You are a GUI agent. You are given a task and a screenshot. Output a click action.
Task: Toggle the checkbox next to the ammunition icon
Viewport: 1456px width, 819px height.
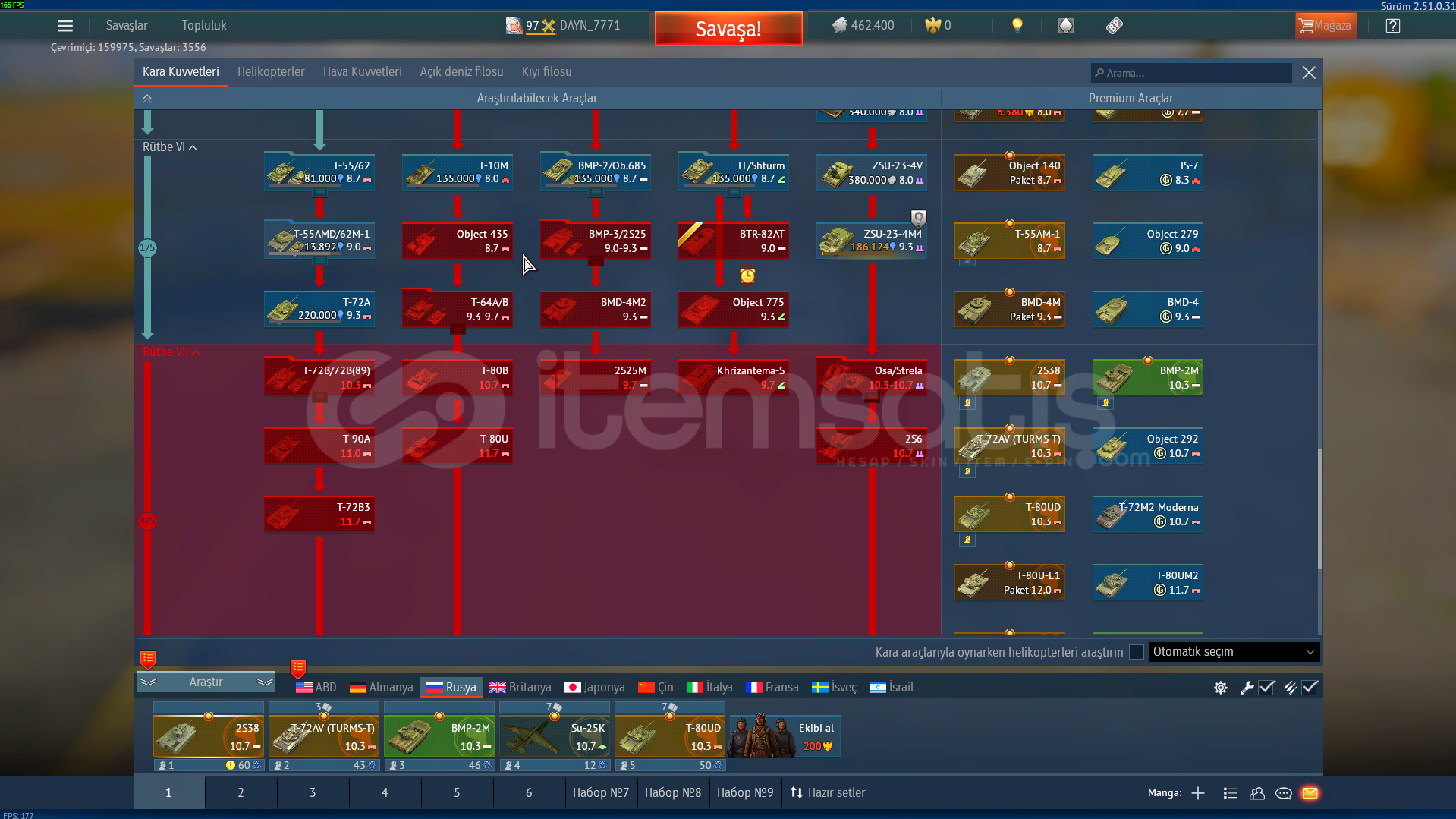tap(1310, 688)
